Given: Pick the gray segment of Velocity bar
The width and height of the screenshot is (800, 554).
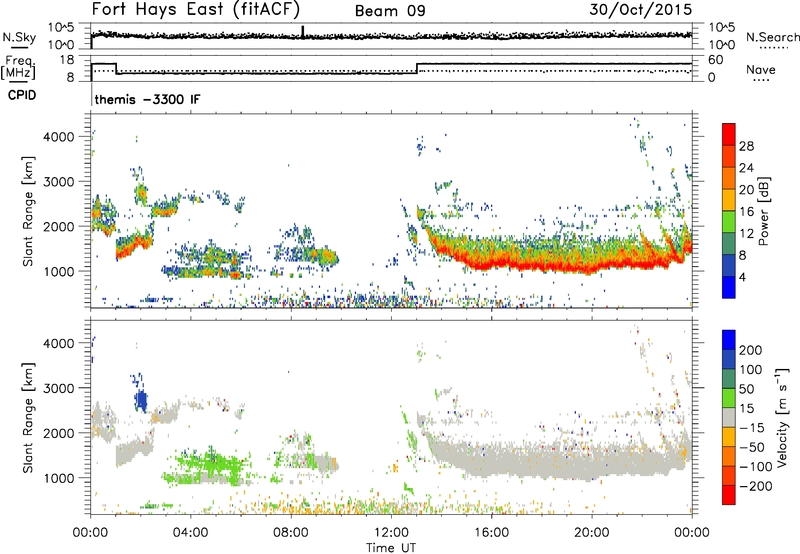Looking at the screenshot, I should click(x=729, y=418).
